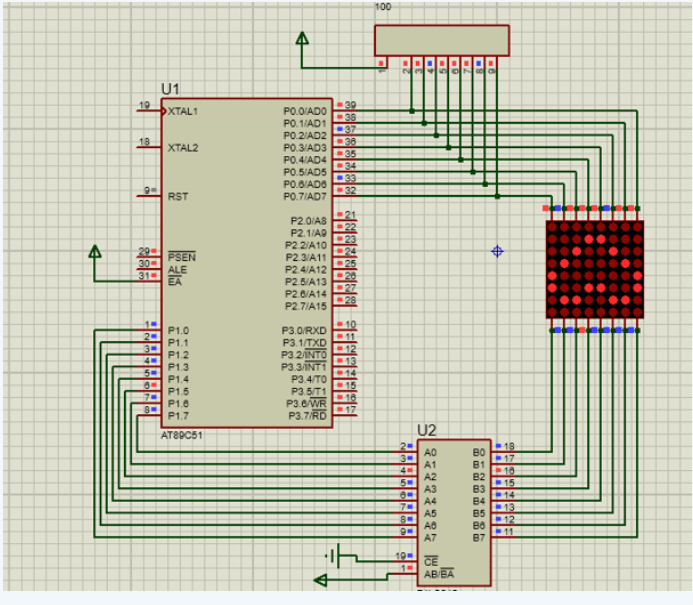Viewport: 693px width, 605px height.
Task: Select the P2.3/A11 pin label
Action: pos(306,257)
